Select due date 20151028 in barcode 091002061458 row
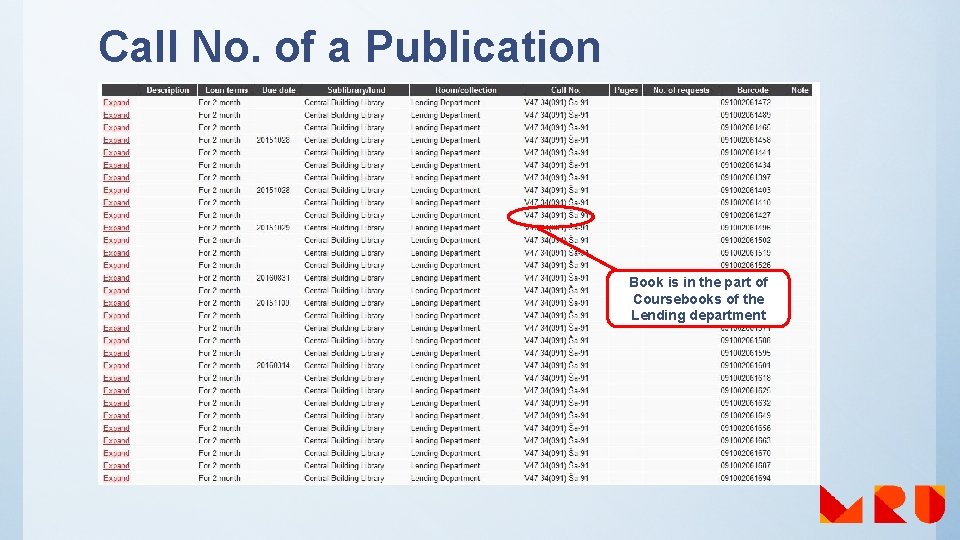Viewport: 960px width, 540px height. click(273, 140)
